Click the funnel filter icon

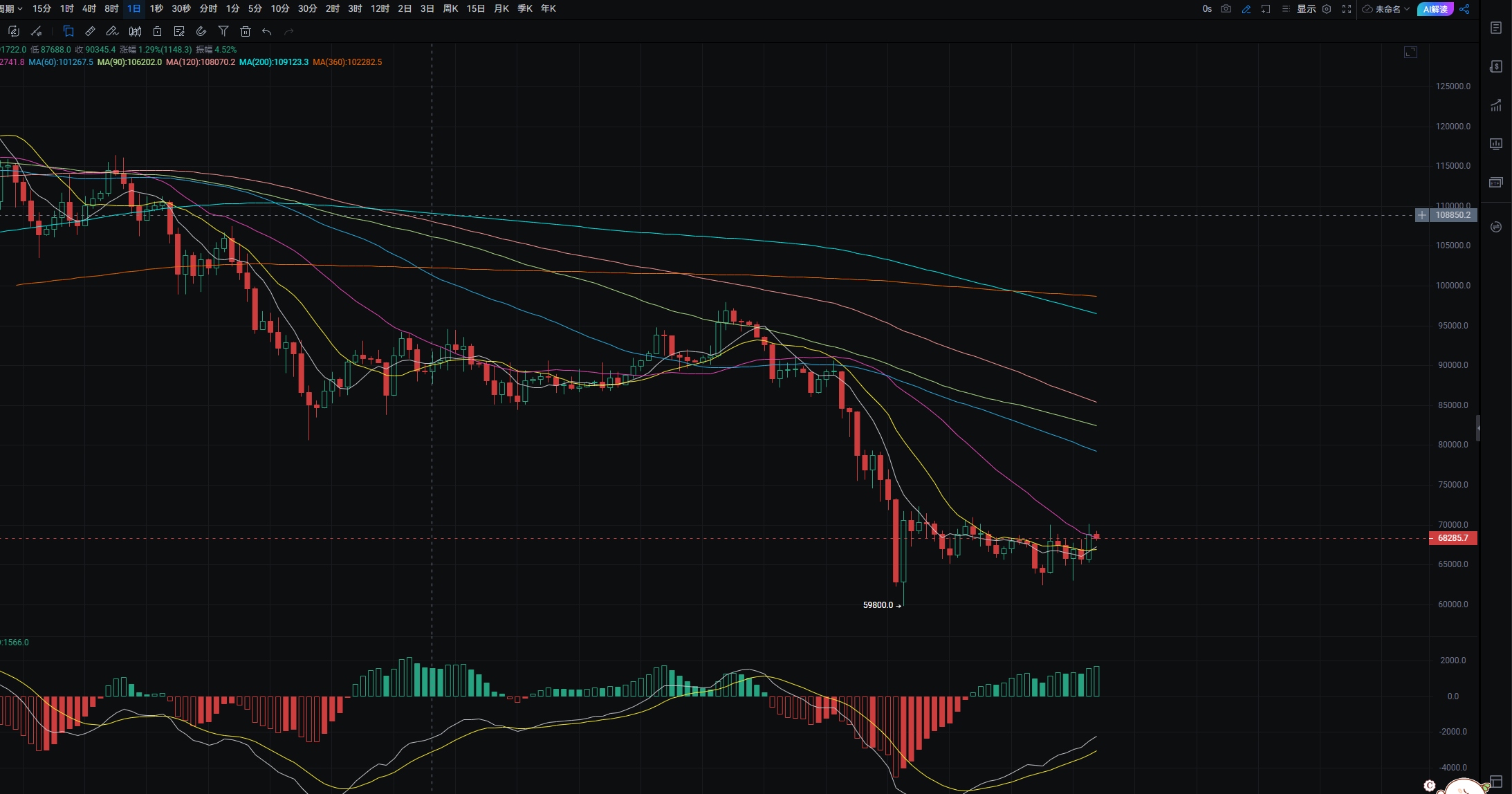tap(223, 31)
